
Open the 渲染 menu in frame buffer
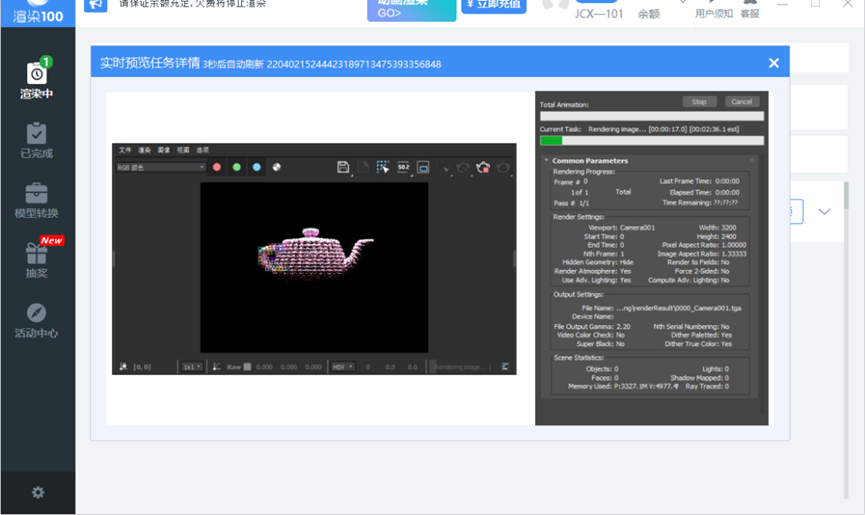[x=145, y=150]
